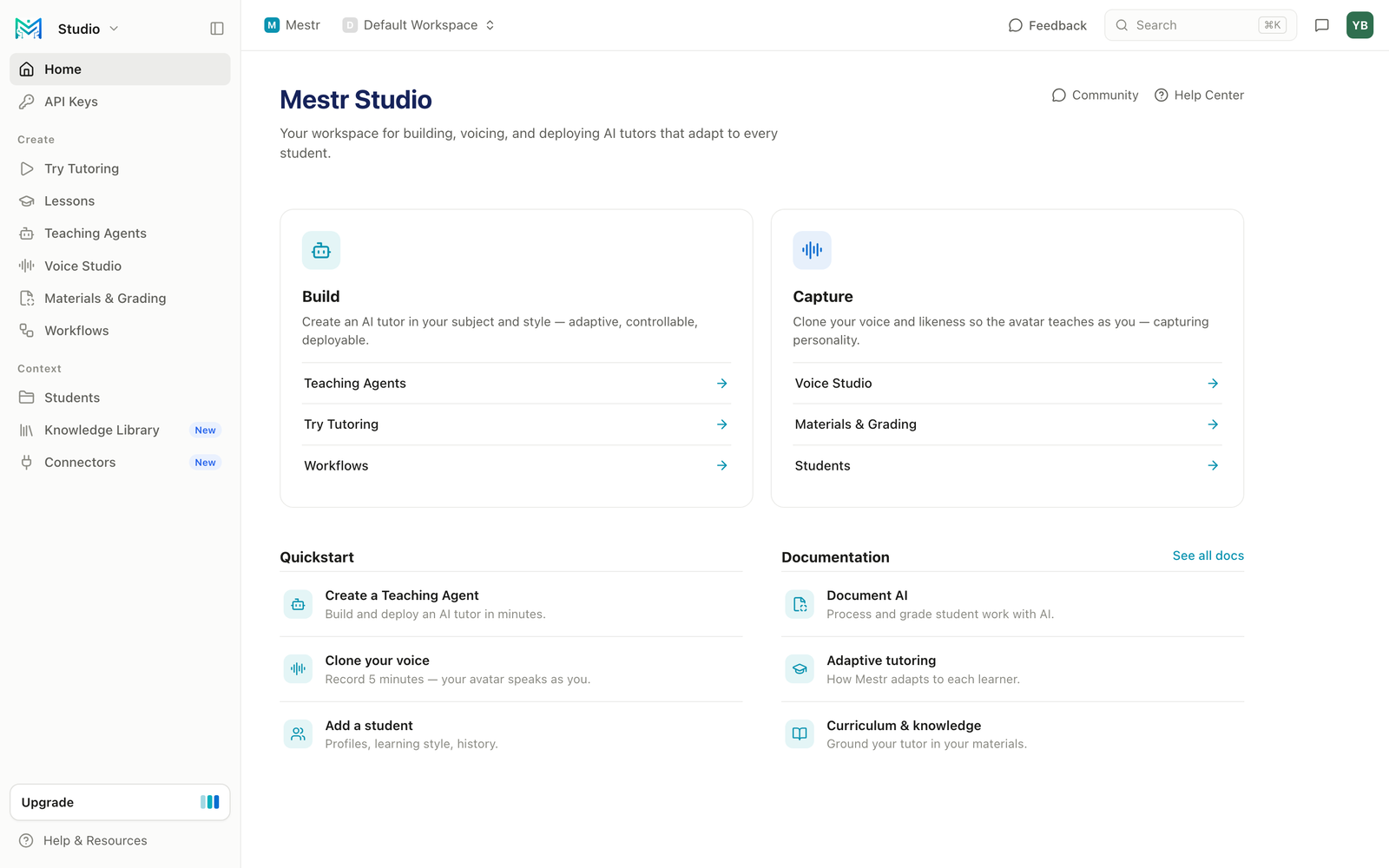The image size is (1389, 868).
Task: Open the Default Workspace switcher
Action: (x=419, y=25)
